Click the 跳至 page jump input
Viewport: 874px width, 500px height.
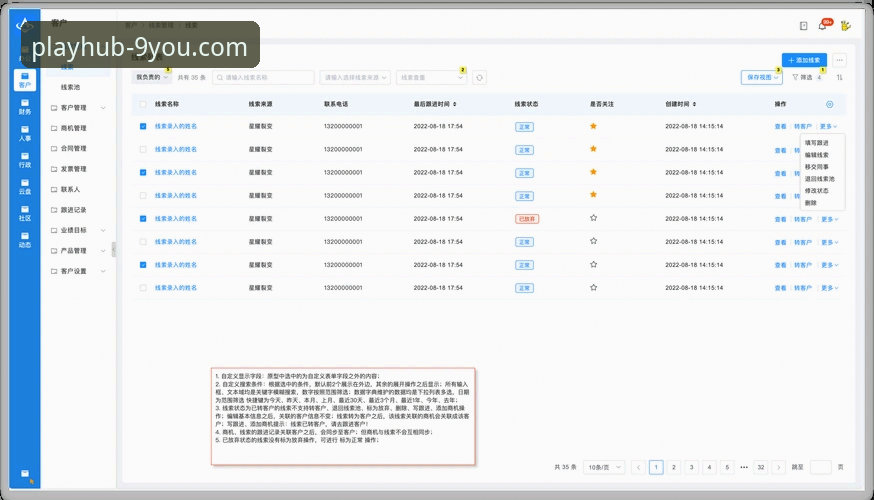click(x=820, y=467)
